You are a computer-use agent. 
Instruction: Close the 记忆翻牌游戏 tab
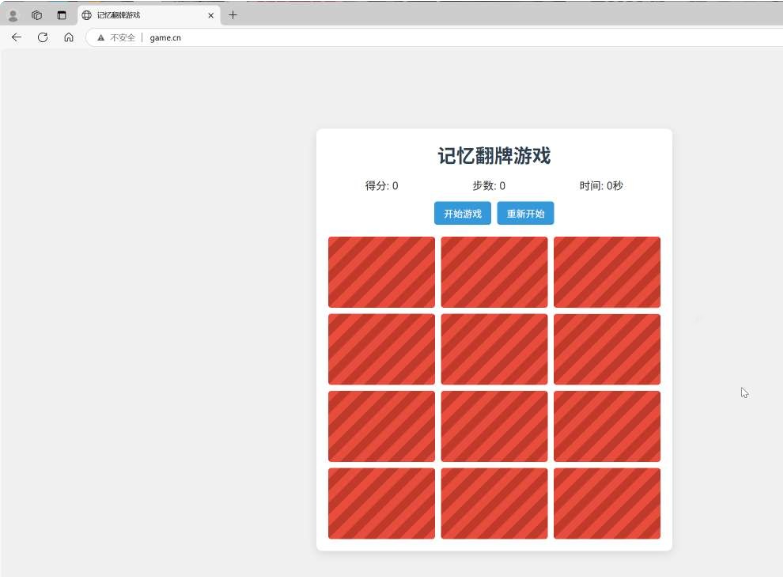coord(210,15)
